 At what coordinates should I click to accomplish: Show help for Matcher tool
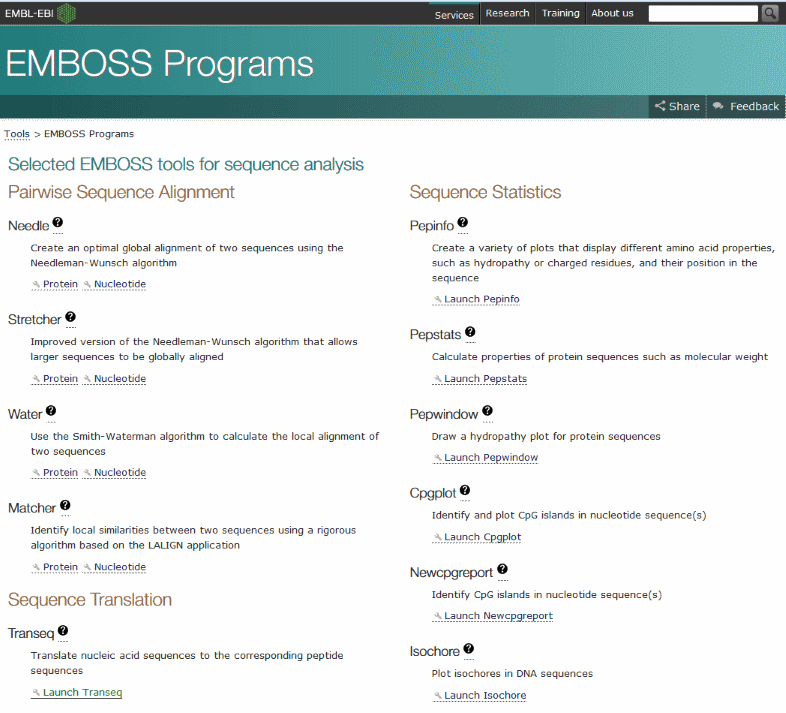click(65, 506)
